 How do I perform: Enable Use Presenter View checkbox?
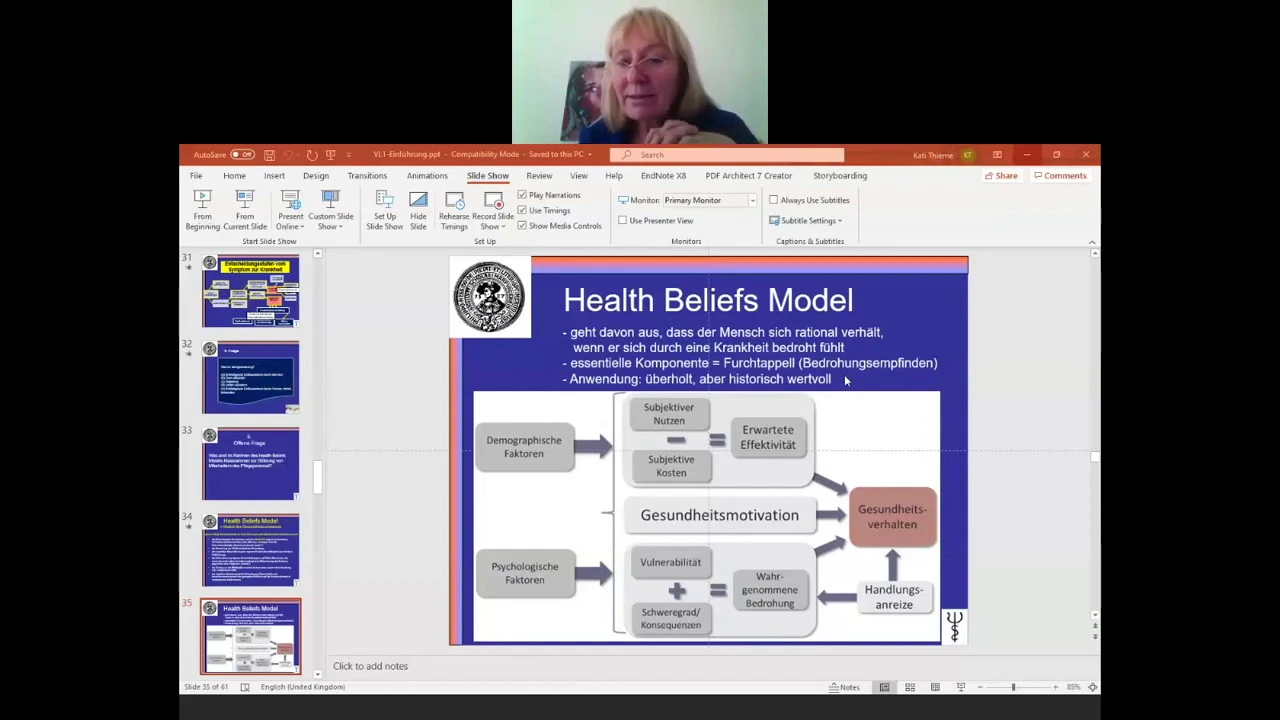(x=623, y=220)
